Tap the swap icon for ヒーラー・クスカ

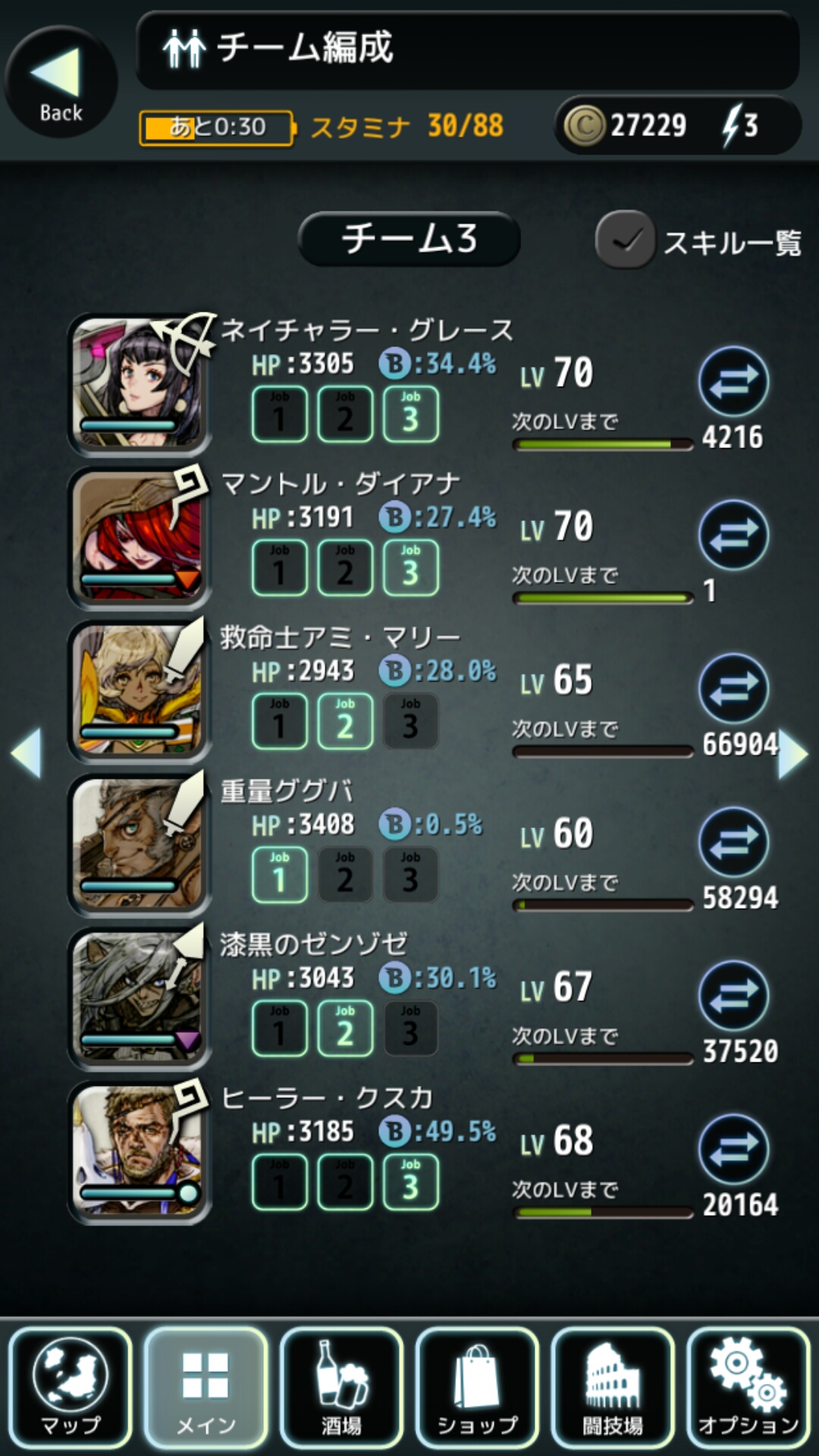(x=733, y=1149)
